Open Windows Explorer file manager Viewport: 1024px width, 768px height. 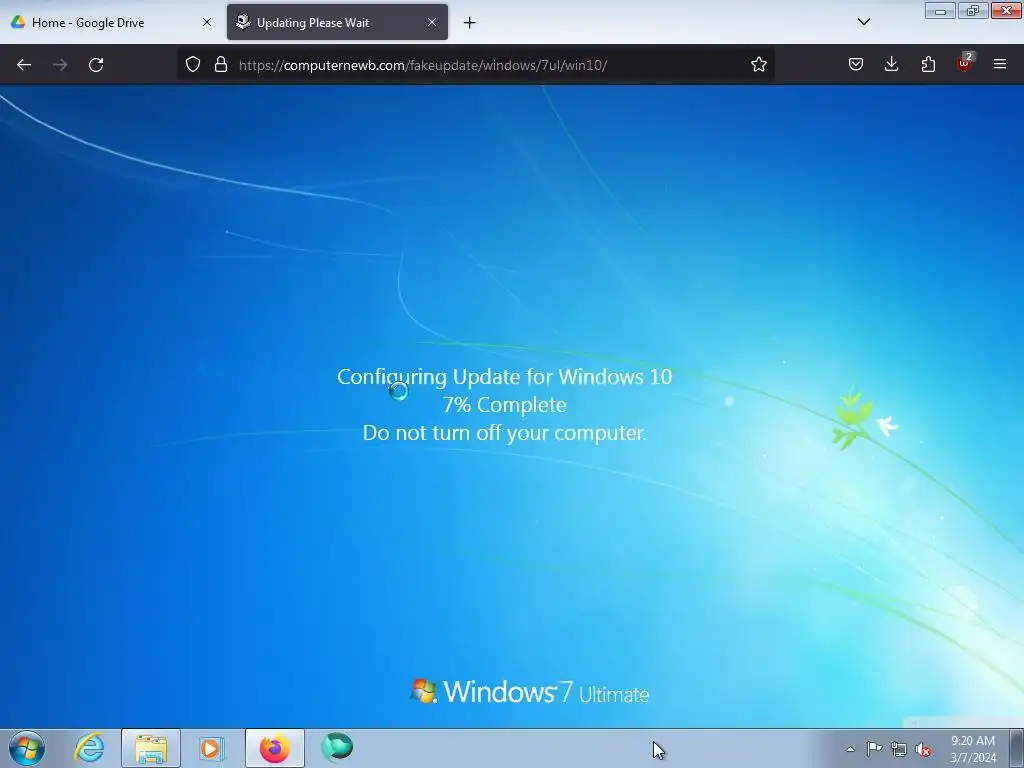tap(151, 748)
